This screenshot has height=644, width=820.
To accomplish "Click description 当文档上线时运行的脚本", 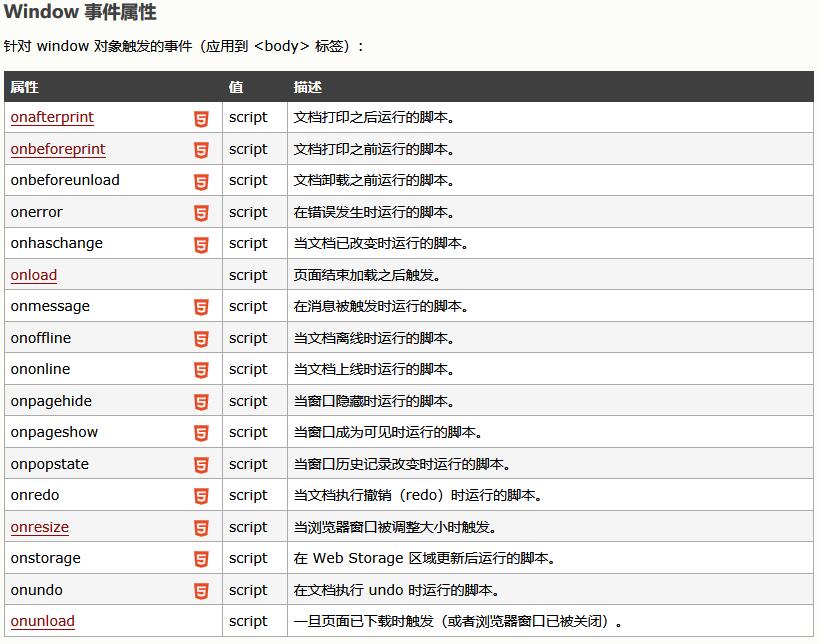I will pyautogui.click(x=374, y=369).
